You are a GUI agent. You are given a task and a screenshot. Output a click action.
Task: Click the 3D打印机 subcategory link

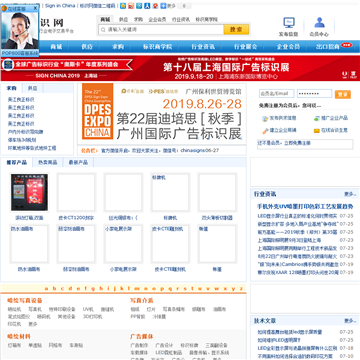93,317
